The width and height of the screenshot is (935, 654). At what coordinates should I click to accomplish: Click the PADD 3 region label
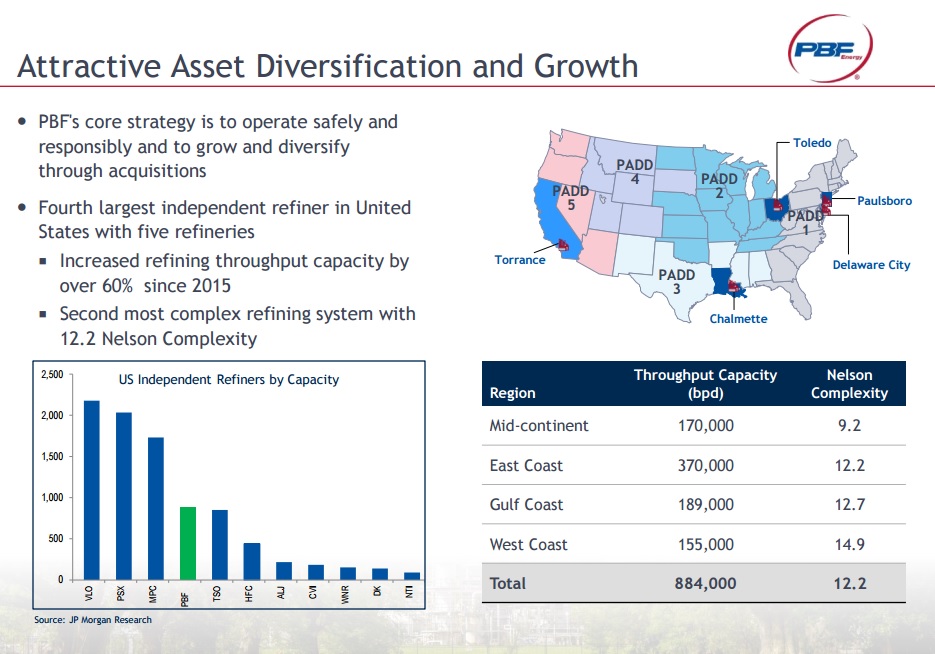click(676, 281)
